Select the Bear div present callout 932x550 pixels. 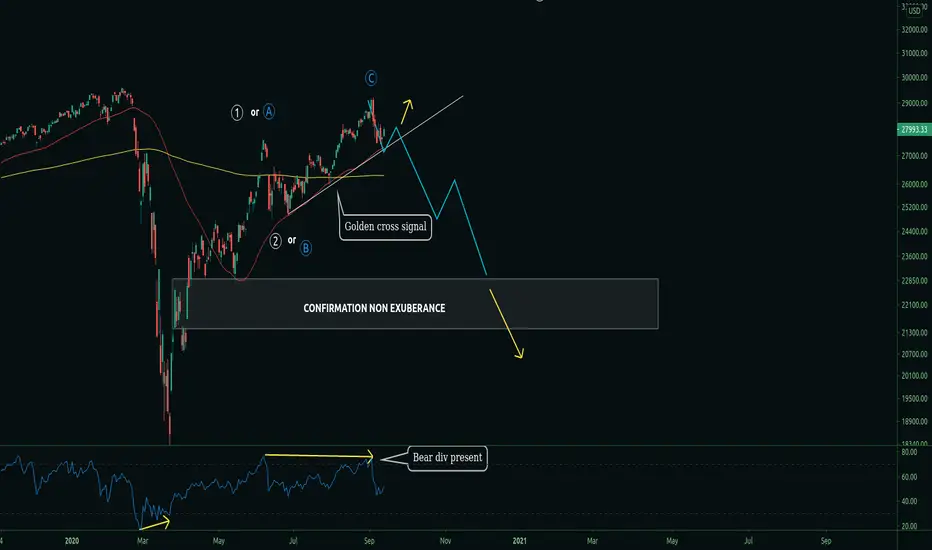click(447, 458)
